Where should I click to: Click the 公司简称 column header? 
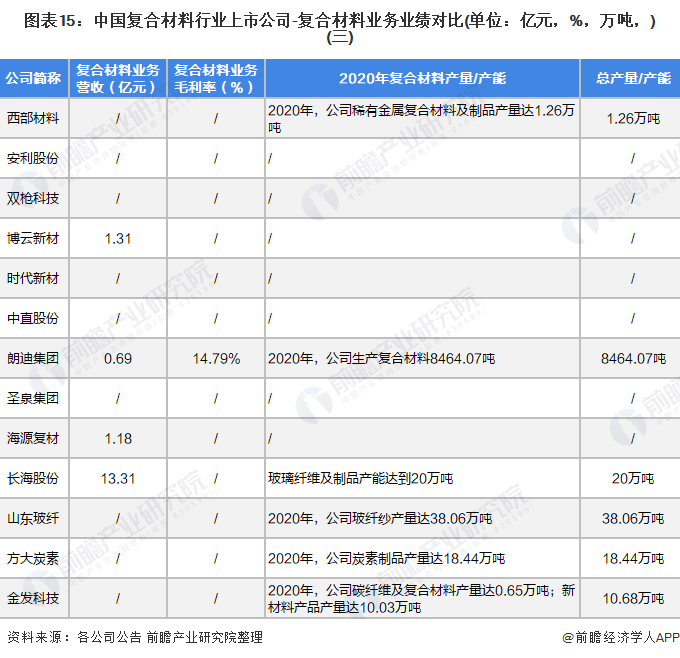33,78
